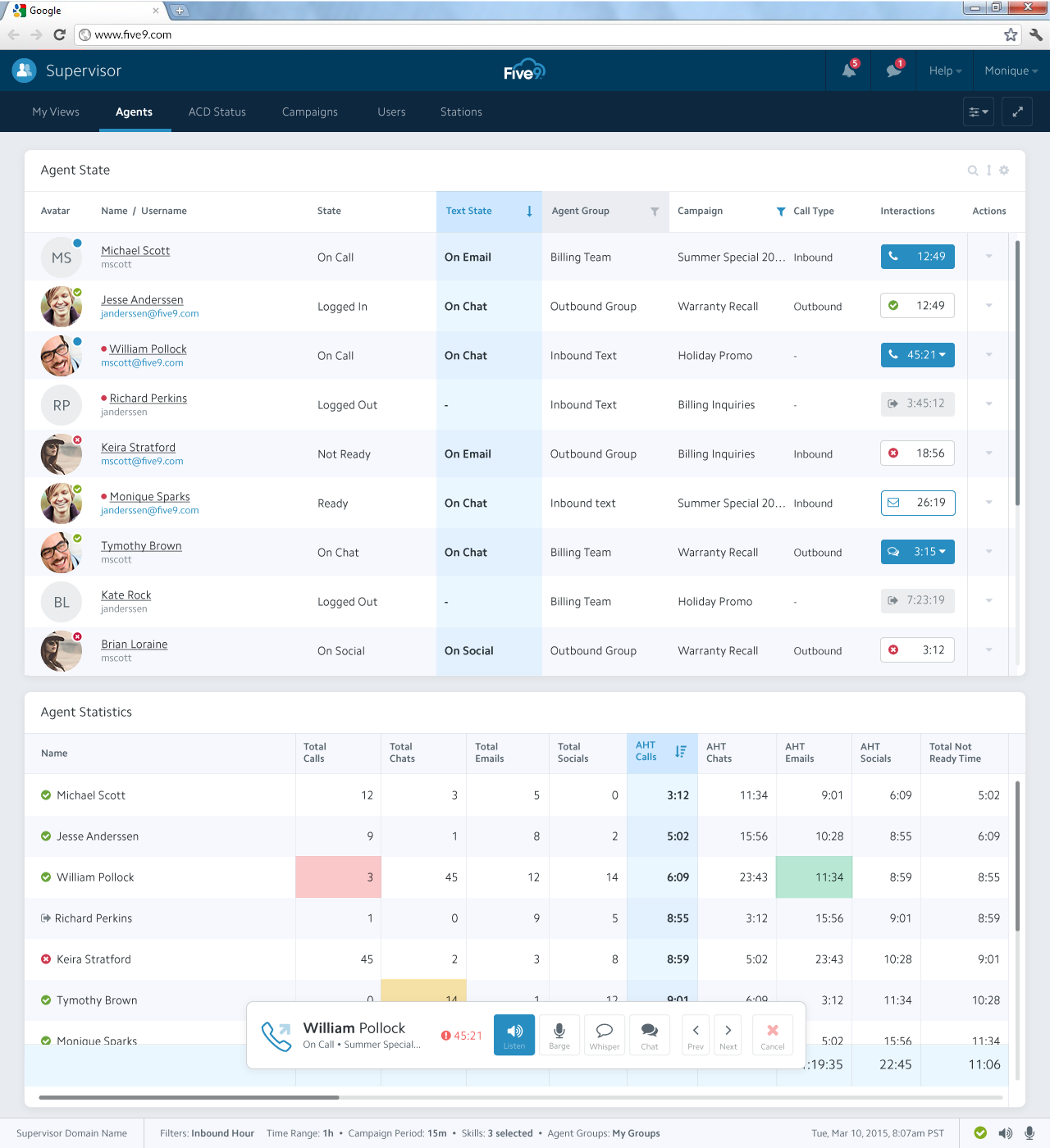The width and height of the screenshot is (1050, 1148).
Task: Open Agent State panel gear settings
Action: 1004,171
